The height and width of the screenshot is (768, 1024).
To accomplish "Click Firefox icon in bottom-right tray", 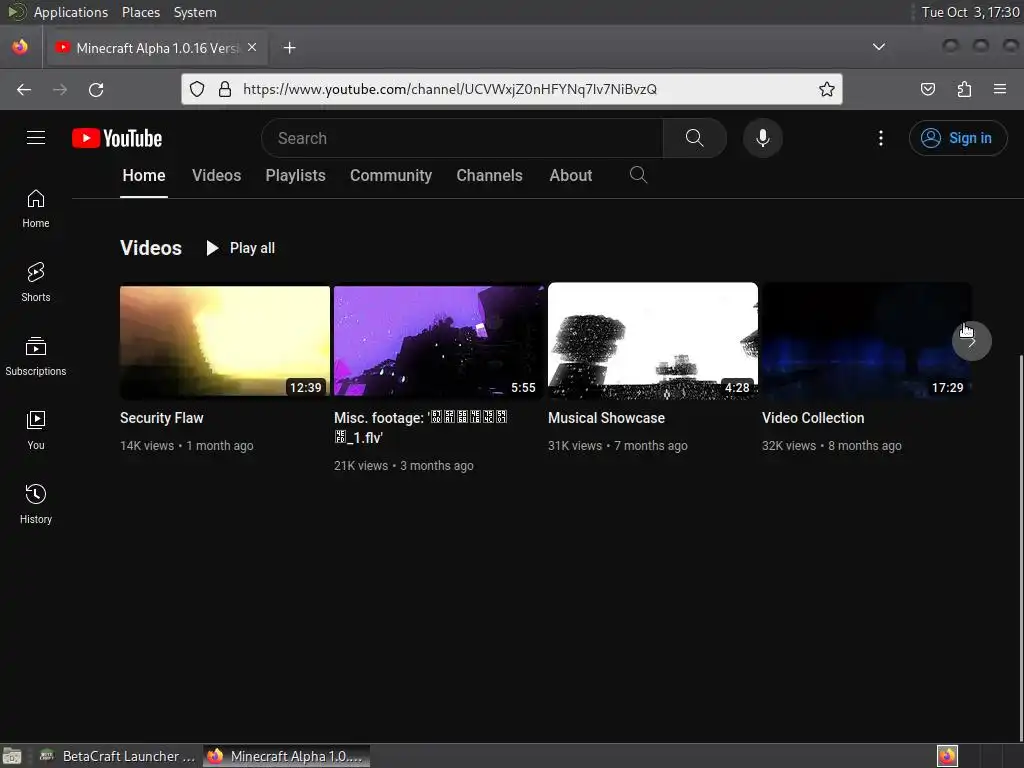I will point(947,756).
